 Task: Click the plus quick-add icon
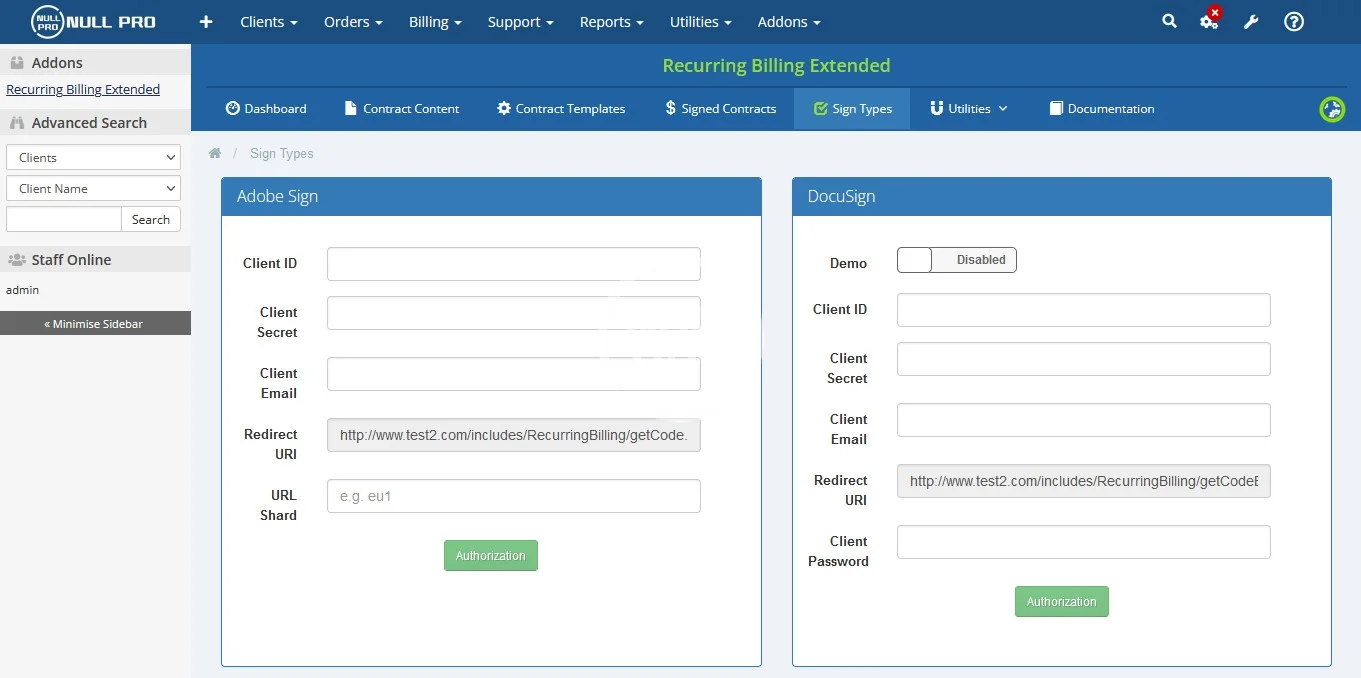[206, 22]
